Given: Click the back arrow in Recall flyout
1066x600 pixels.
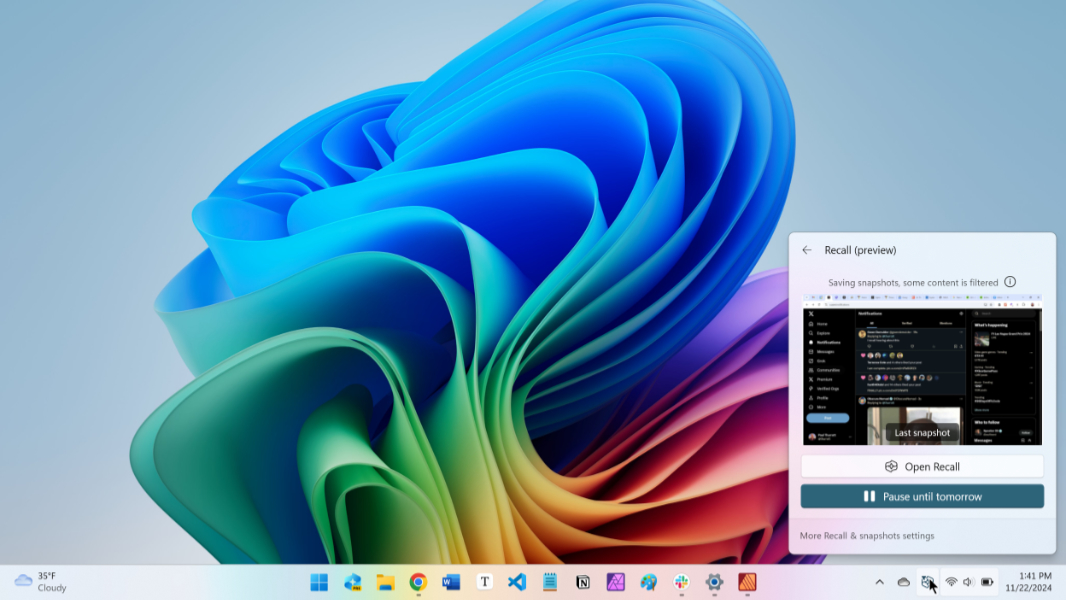Looking at the screenshot, I should [807, 250].
